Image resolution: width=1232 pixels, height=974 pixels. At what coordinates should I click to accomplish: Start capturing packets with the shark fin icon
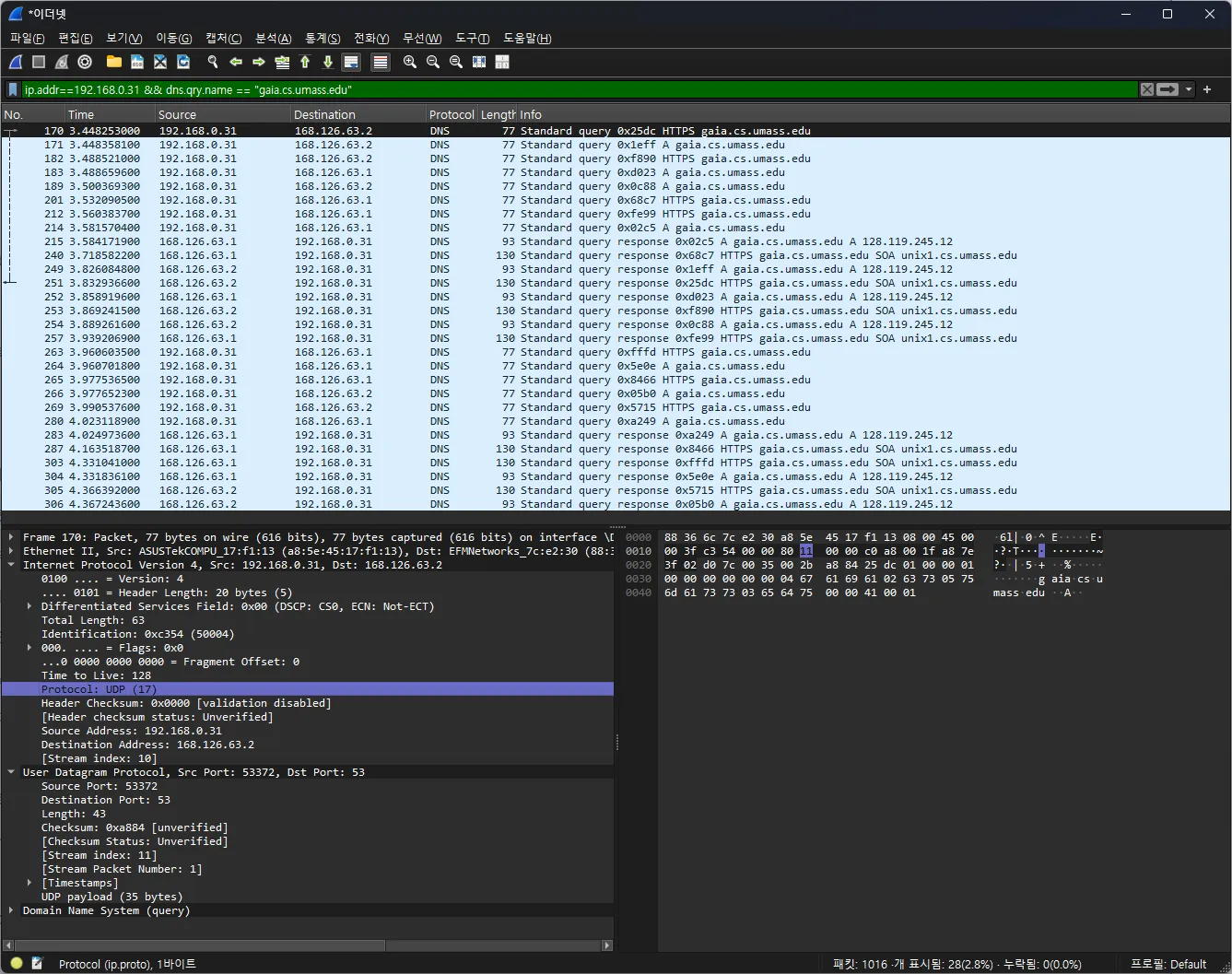(x=16, y=62)
